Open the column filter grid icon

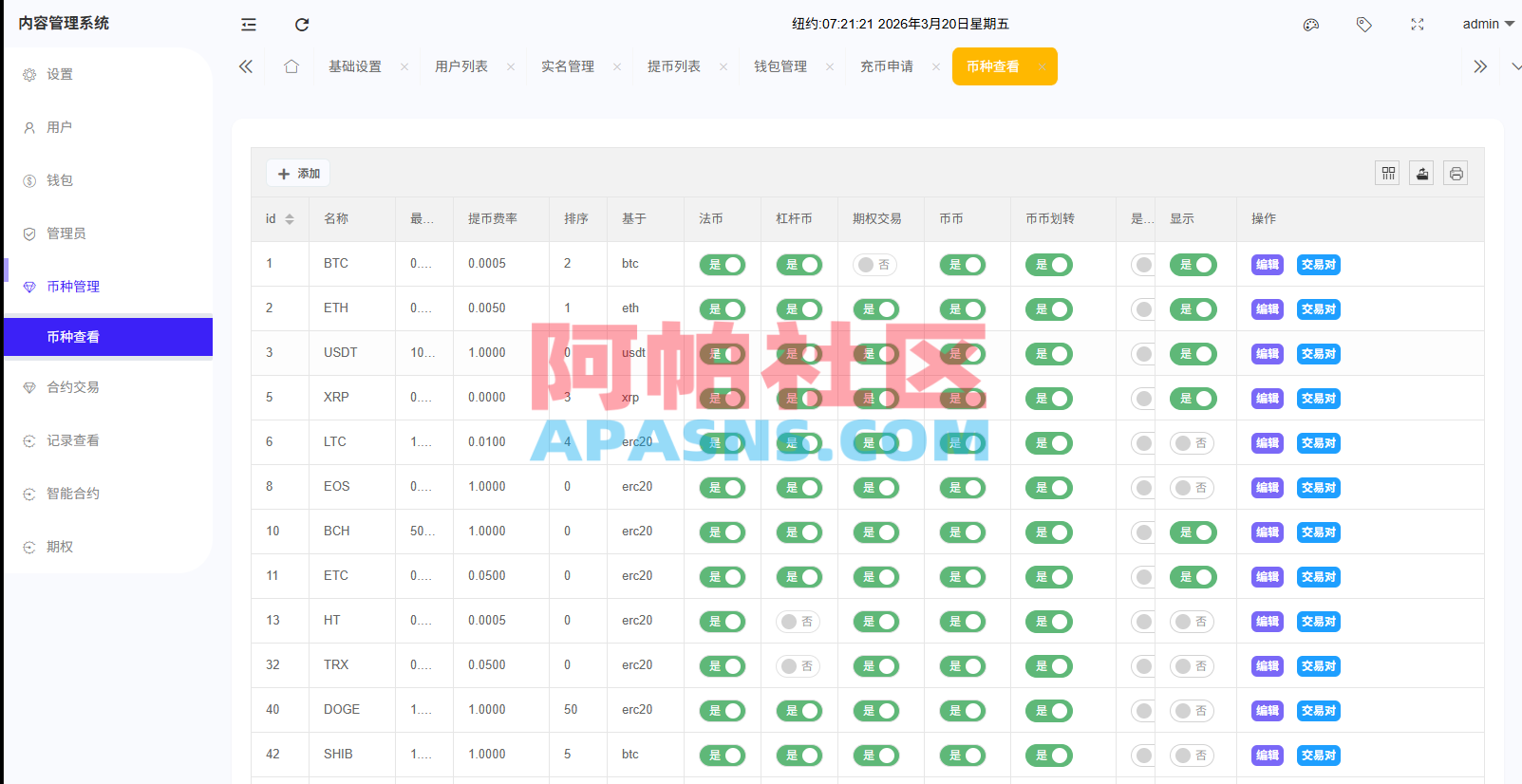1388,173
